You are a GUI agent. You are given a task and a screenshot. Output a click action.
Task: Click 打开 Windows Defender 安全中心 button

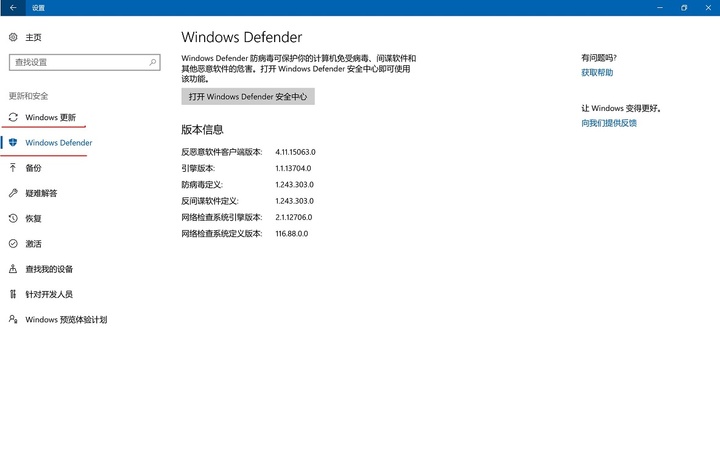click(248, 96)
